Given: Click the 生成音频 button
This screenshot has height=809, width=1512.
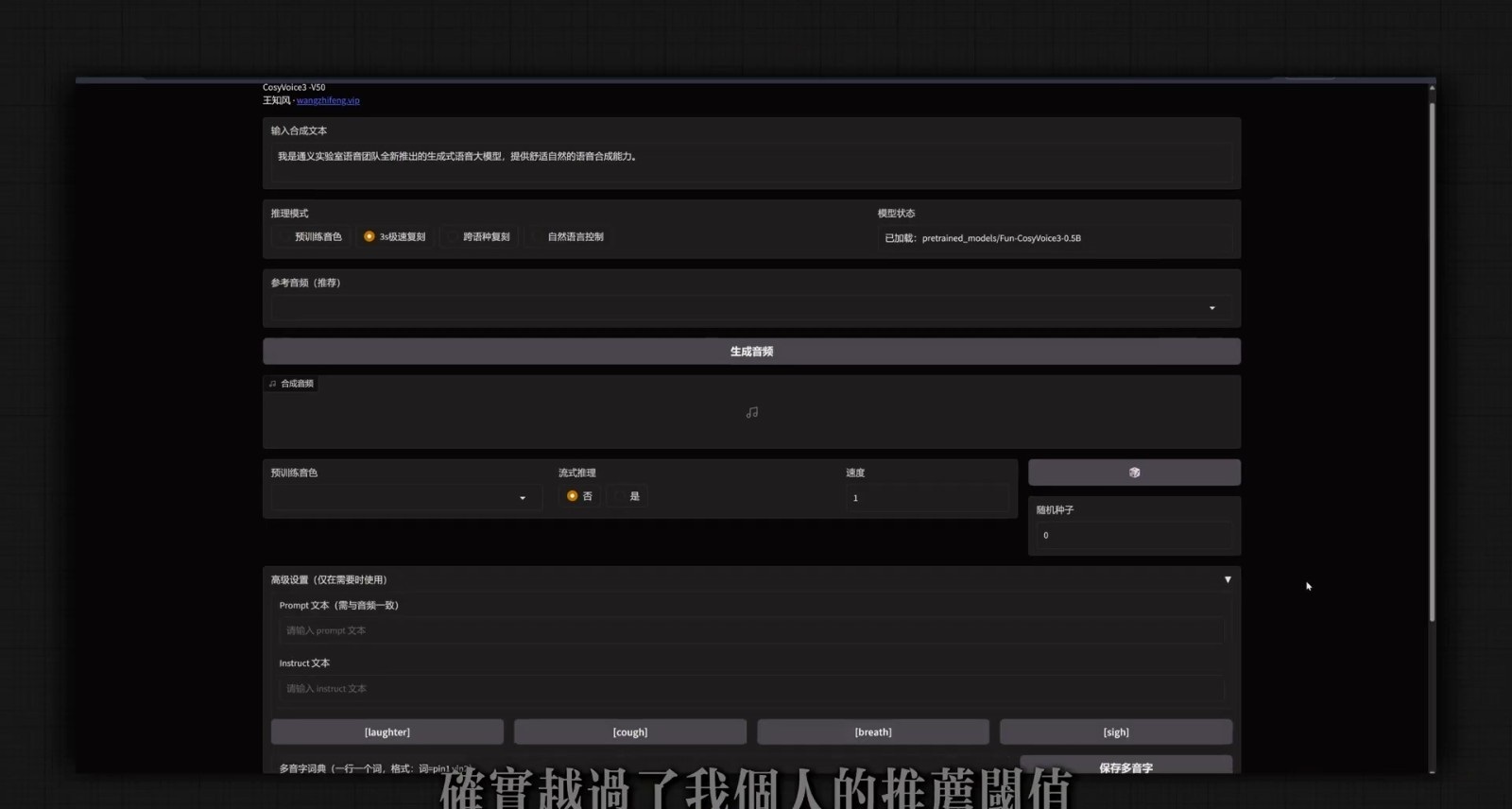Looking at the screenshot, I should (751, 352).
